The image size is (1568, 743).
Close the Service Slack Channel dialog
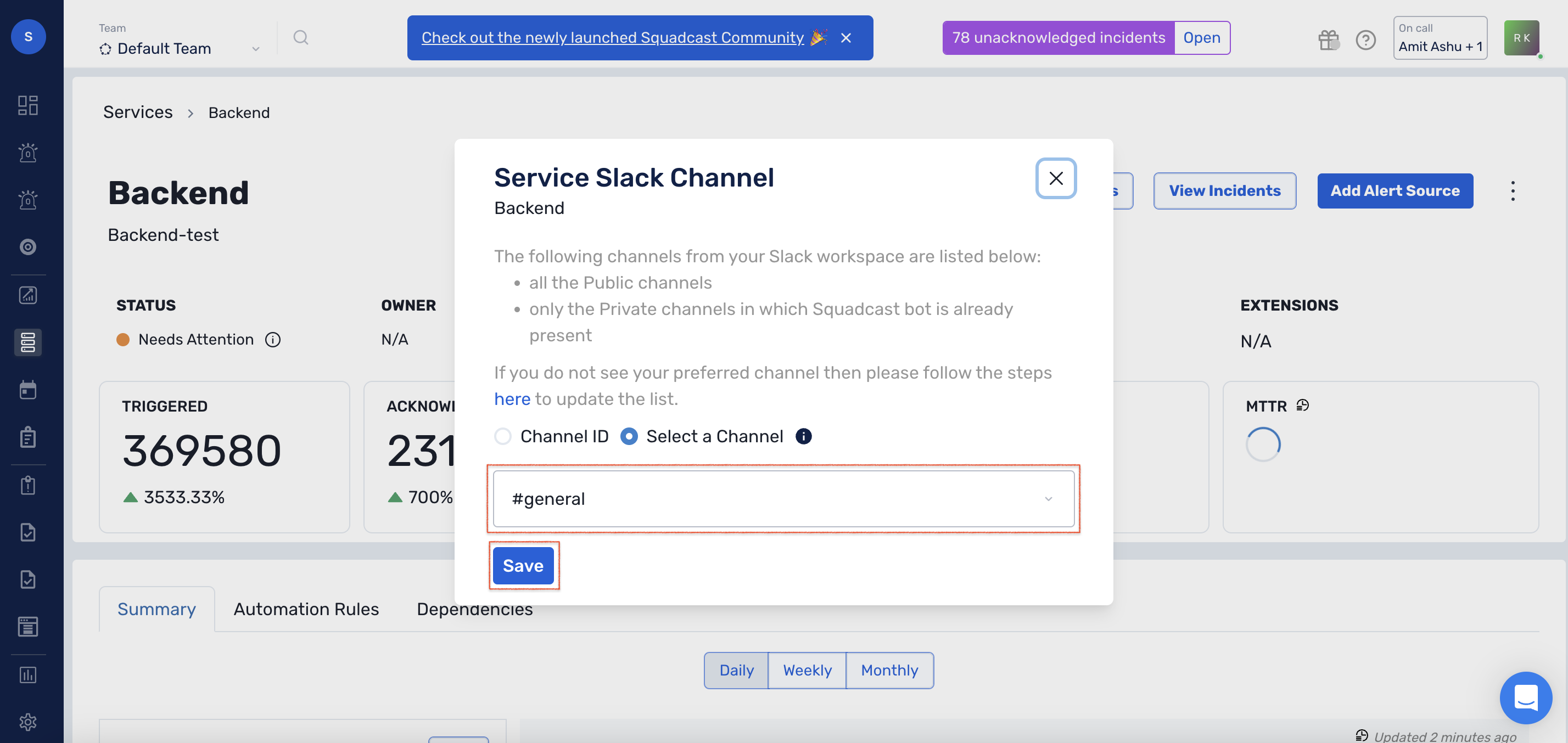(1055, 178)
